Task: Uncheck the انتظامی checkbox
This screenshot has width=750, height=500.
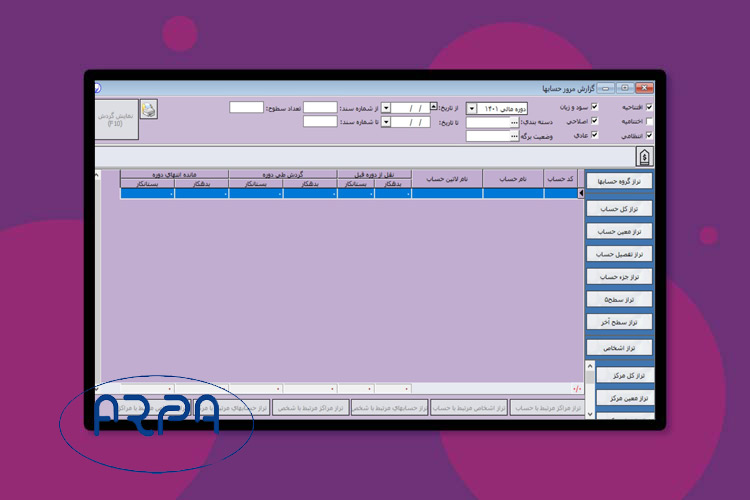Action: tap(649, 135)
